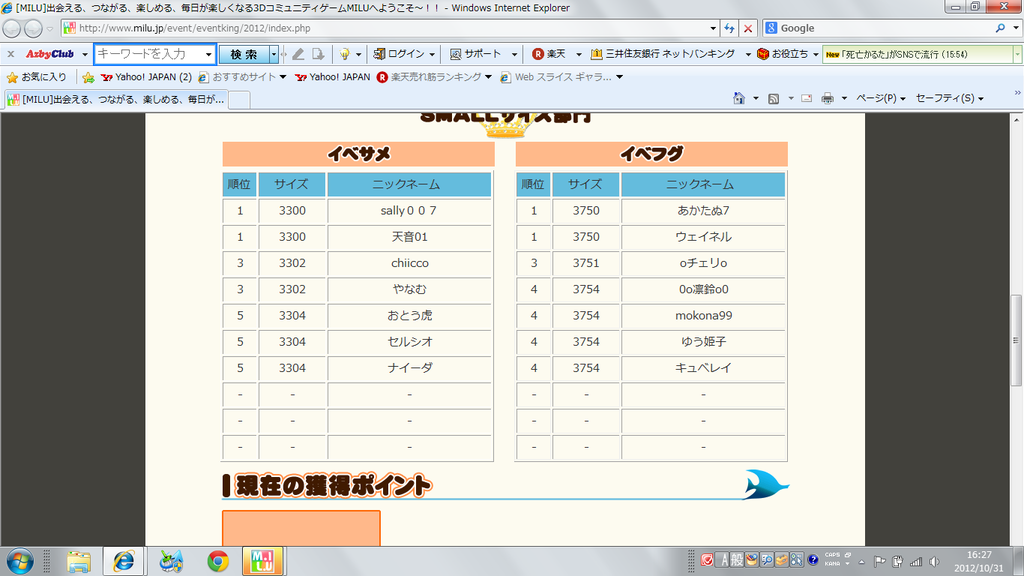The image size is (1024, 576).
Task: Open the ページ(P) menu
Action: 881,98
